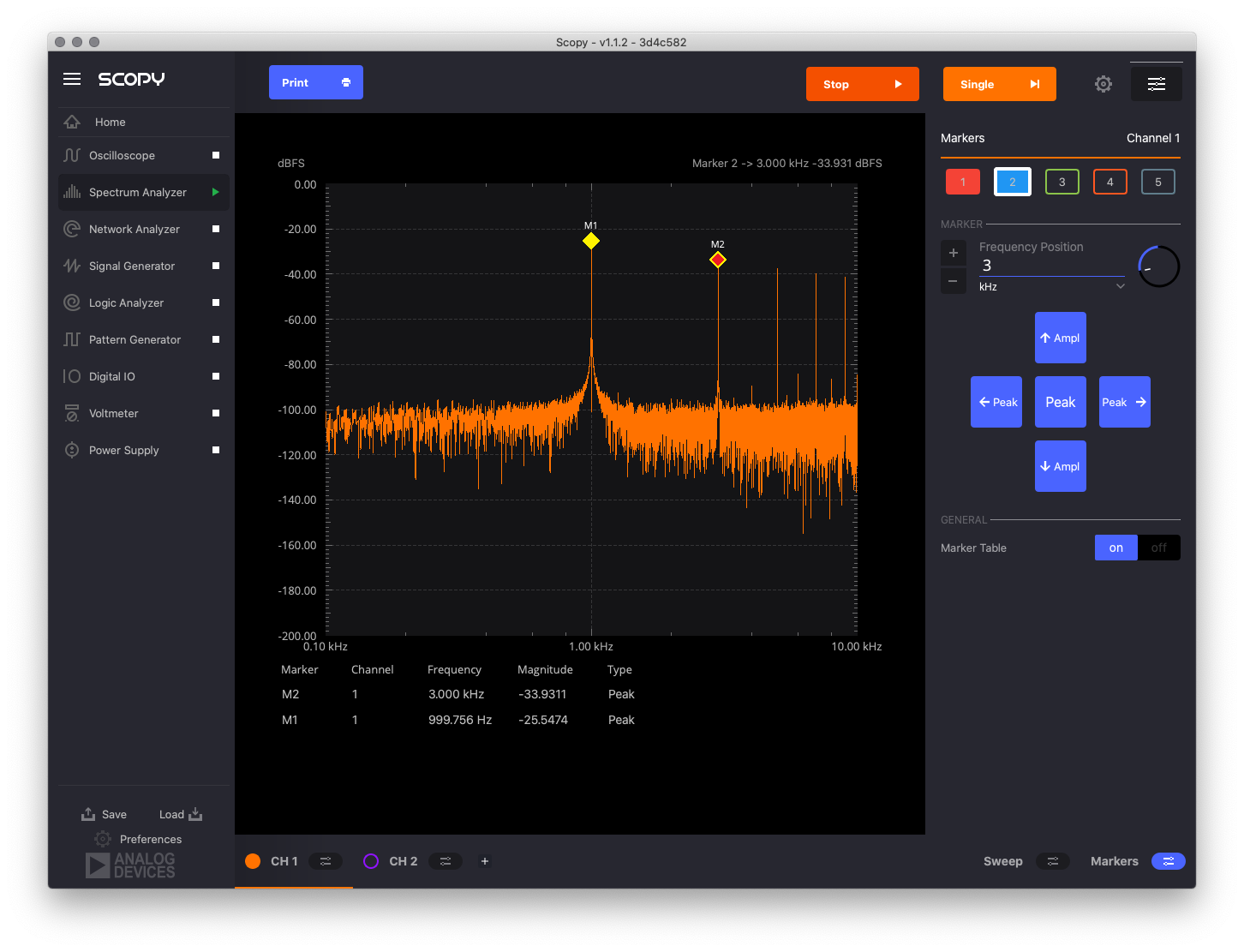Increase frequency position with plus stepper
Screen dimensions: 1244x952
click(954, 253)
